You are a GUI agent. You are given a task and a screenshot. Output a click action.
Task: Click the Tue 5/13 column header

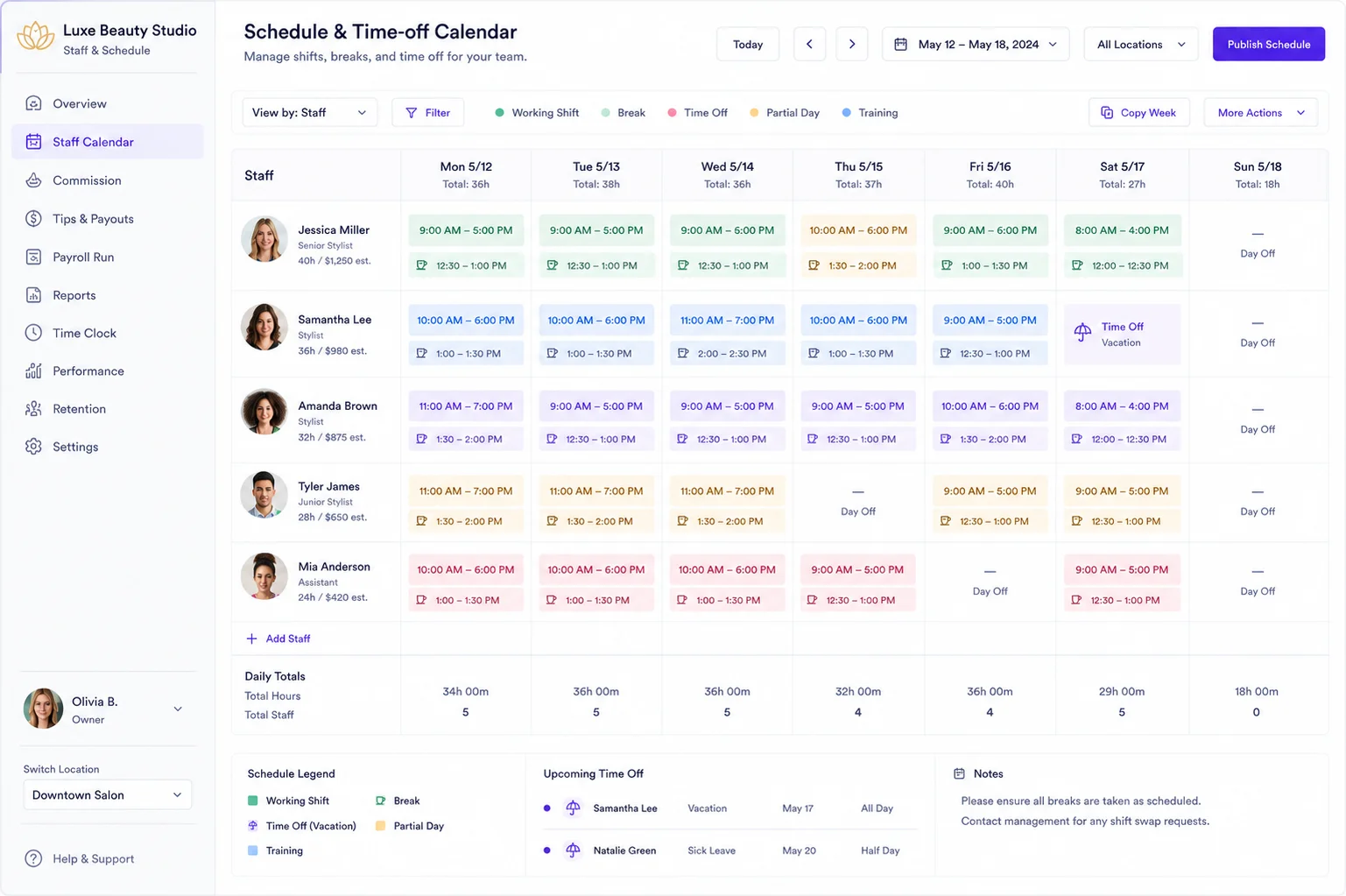pyautogui.click(x=596, y=174)
